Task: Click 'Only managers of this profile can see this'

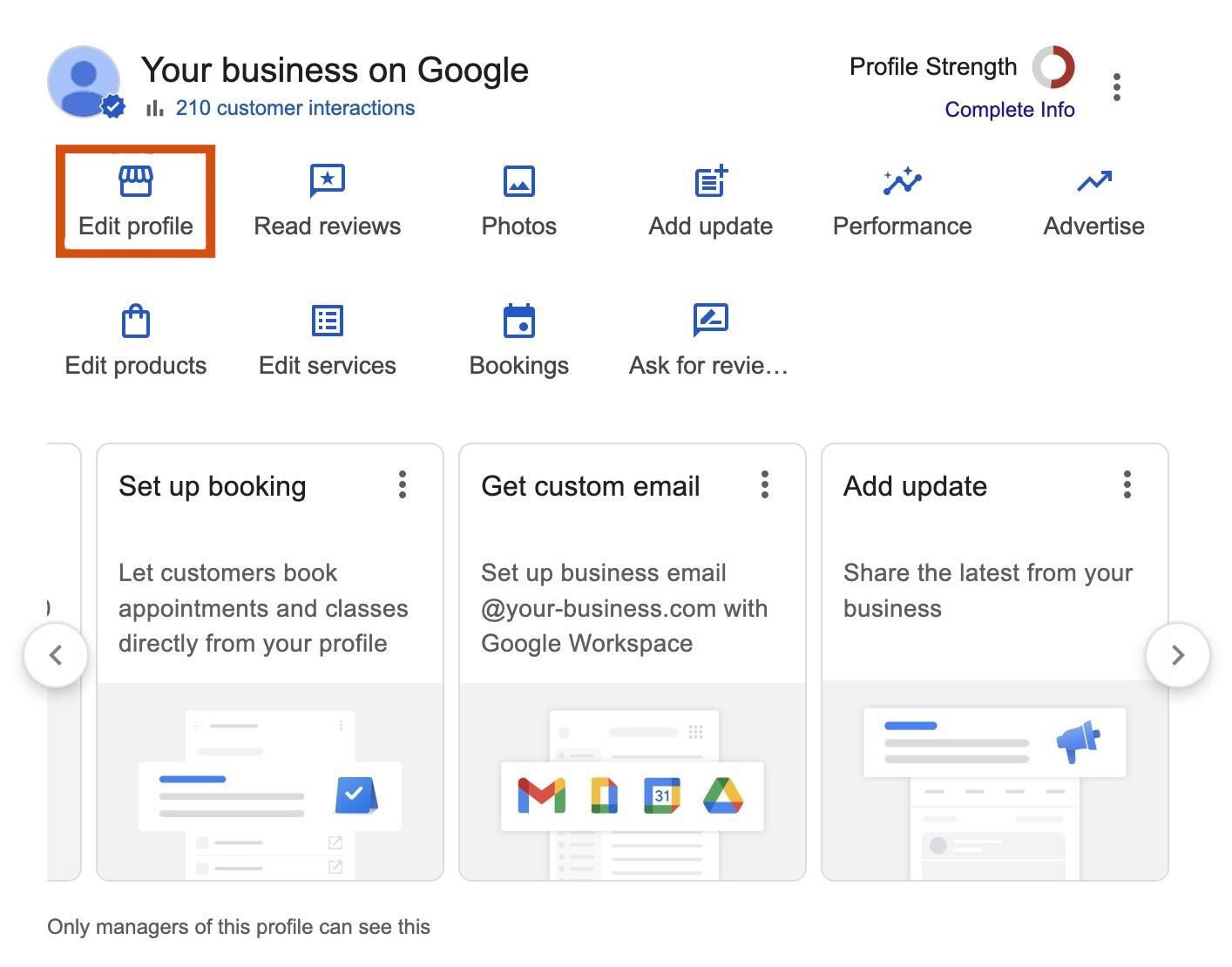Action: coord(239,927)
